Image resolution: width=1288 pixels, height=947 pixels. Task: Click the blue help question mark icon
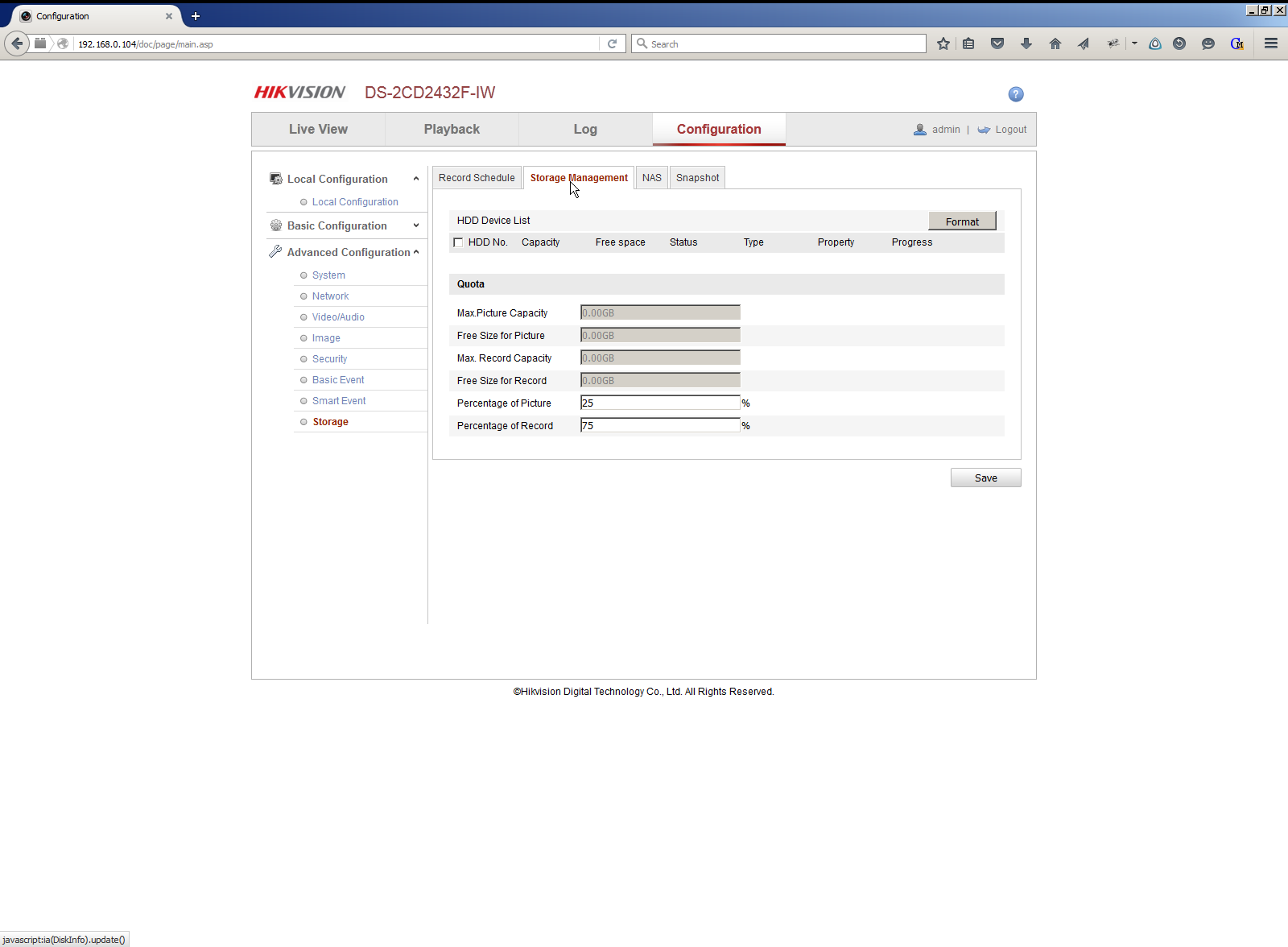[1016, 94]
